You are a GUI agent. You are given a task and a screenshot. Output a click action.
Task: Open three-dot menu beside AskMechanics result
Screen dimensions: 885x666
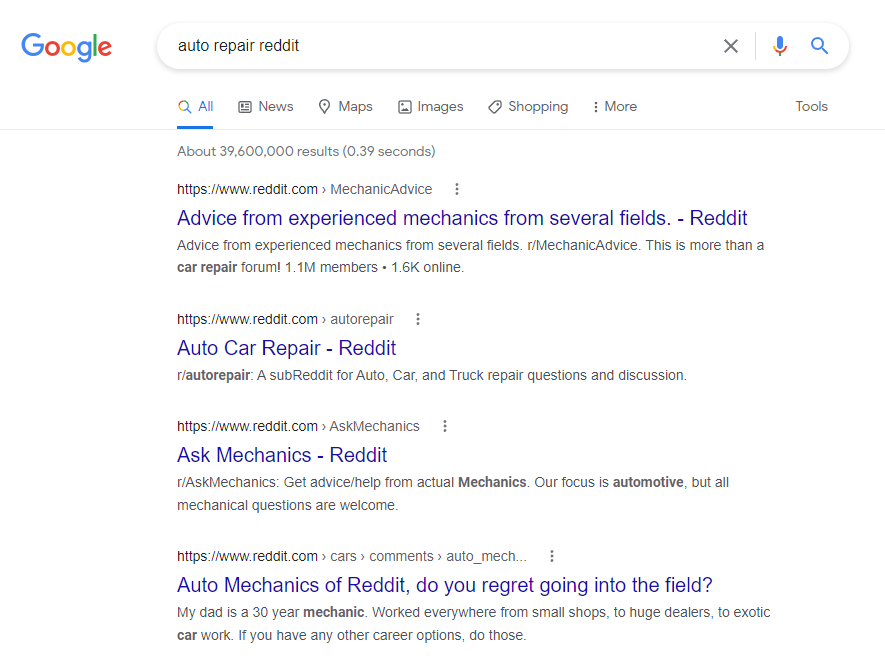click(x=445, y=426)
